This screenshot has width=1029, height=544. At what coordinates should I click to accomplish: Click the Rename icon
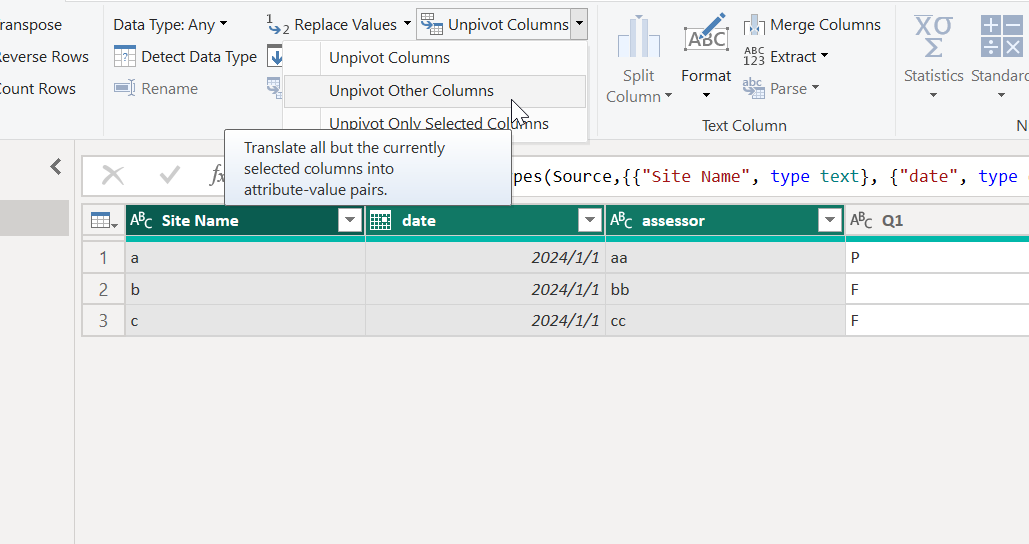pos(125,88)
